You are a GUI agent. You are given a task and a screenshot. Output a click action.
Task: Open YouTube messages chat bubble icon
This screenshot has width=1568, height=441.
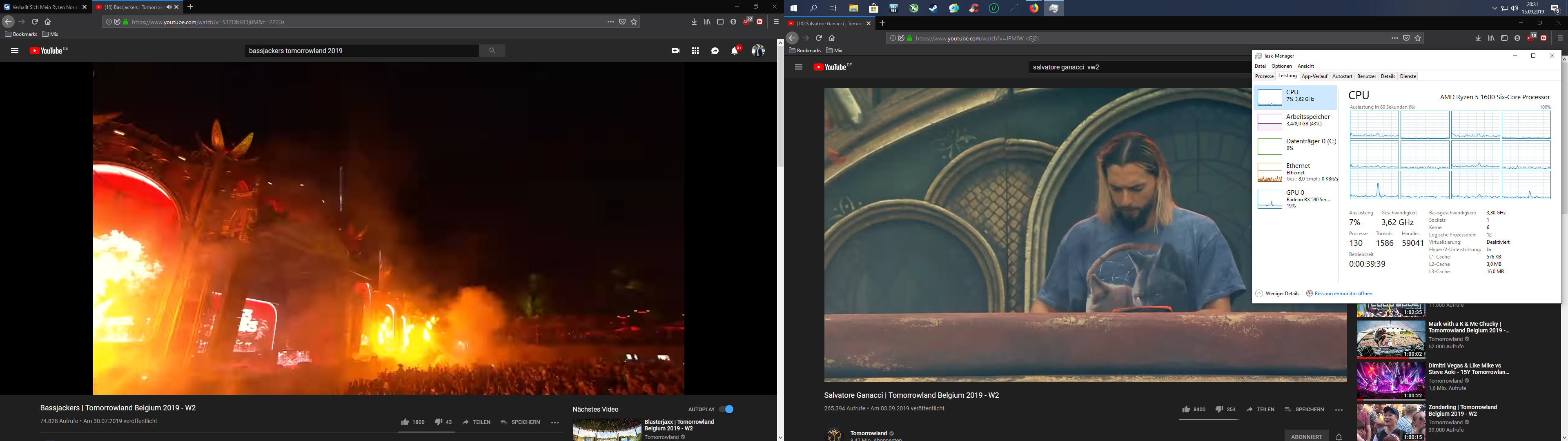pyautogui.click(x=715, y=51)
